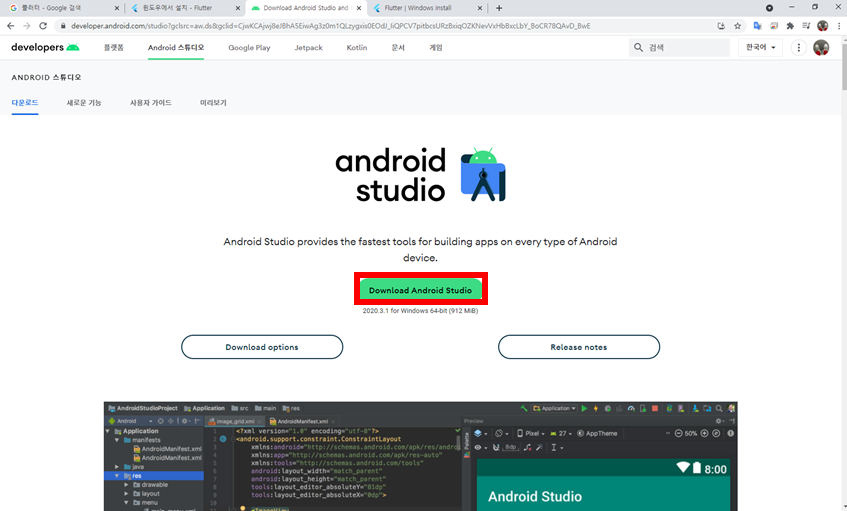Switch to the Google 검색 tab
This screenshot has width=847, height=511.
point(61,8)
